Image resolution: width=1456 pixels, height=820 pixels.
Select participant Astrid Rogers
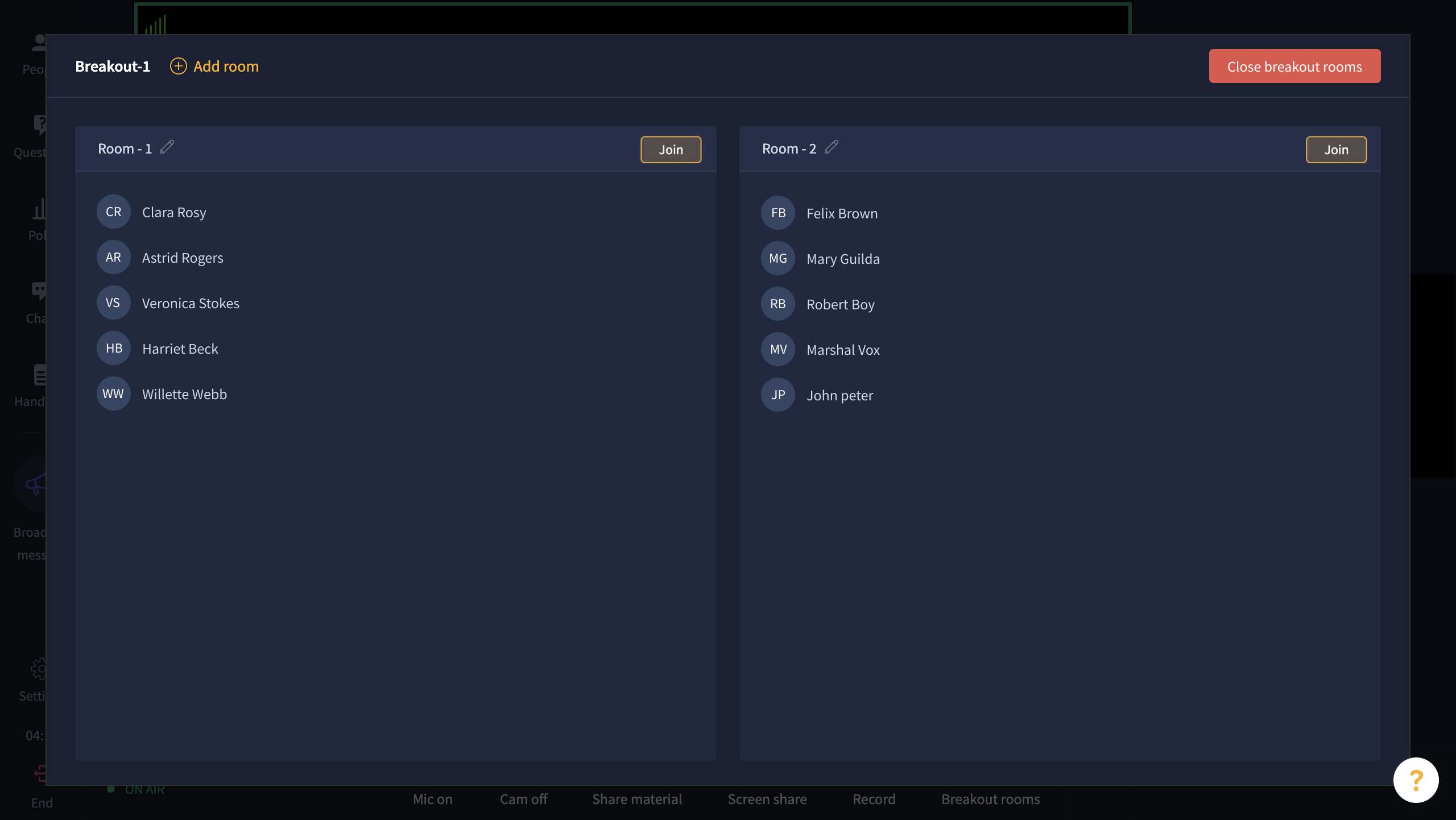click(183, 258)
